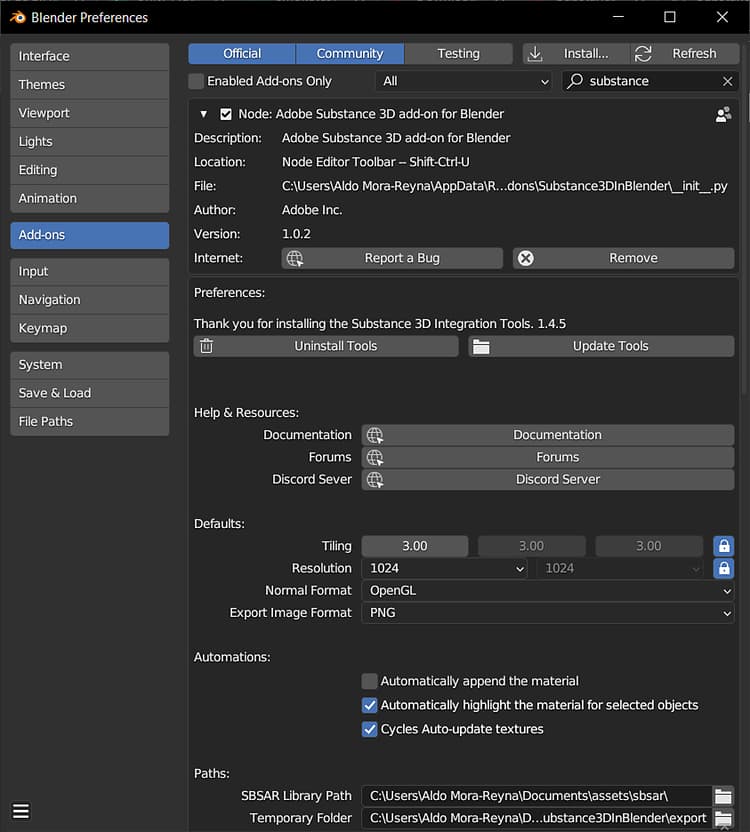Disable the Adobe Substance 3D add-on checkbox
Image resolution: width=750 pixels, height=832 pixels.
pos(226,114)
